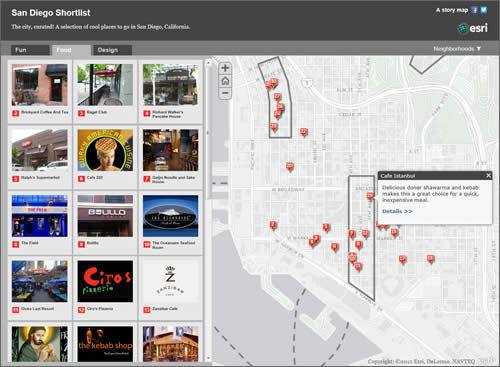500x367 pixels.
Task: Click 'Richard Walker's Pancake House' label
Action: [x=168, y=114]
